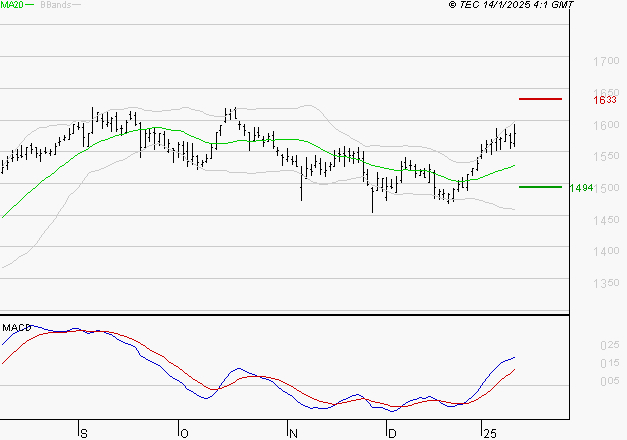Image resolution: width=627 pixels, height=440 pixels.
Task: Click the 1700 price axis label
Action: pyautogui.click(x=606, y=61)
